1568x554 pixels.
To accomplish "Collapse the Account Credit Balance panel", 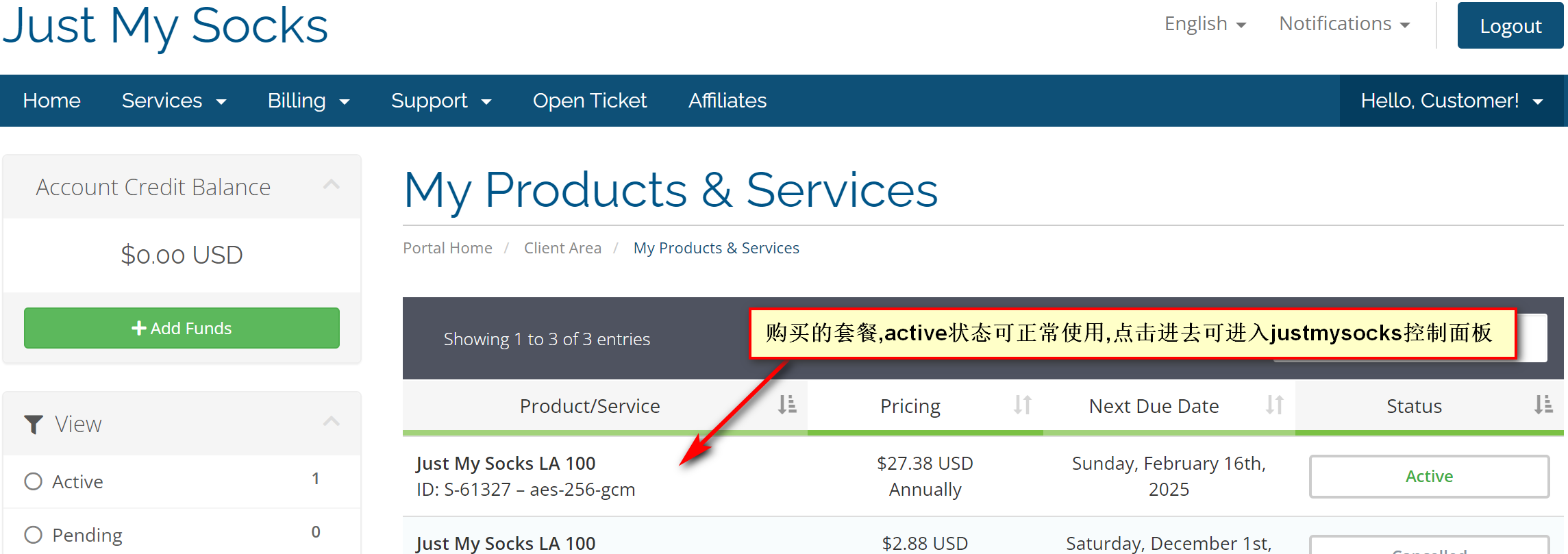I will click(332, 185).
